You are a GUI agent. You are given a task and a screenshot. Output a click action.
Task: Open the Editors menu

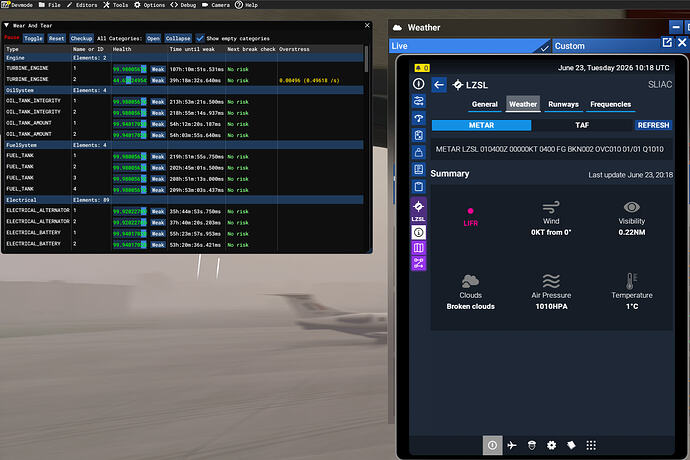(82, 5)
